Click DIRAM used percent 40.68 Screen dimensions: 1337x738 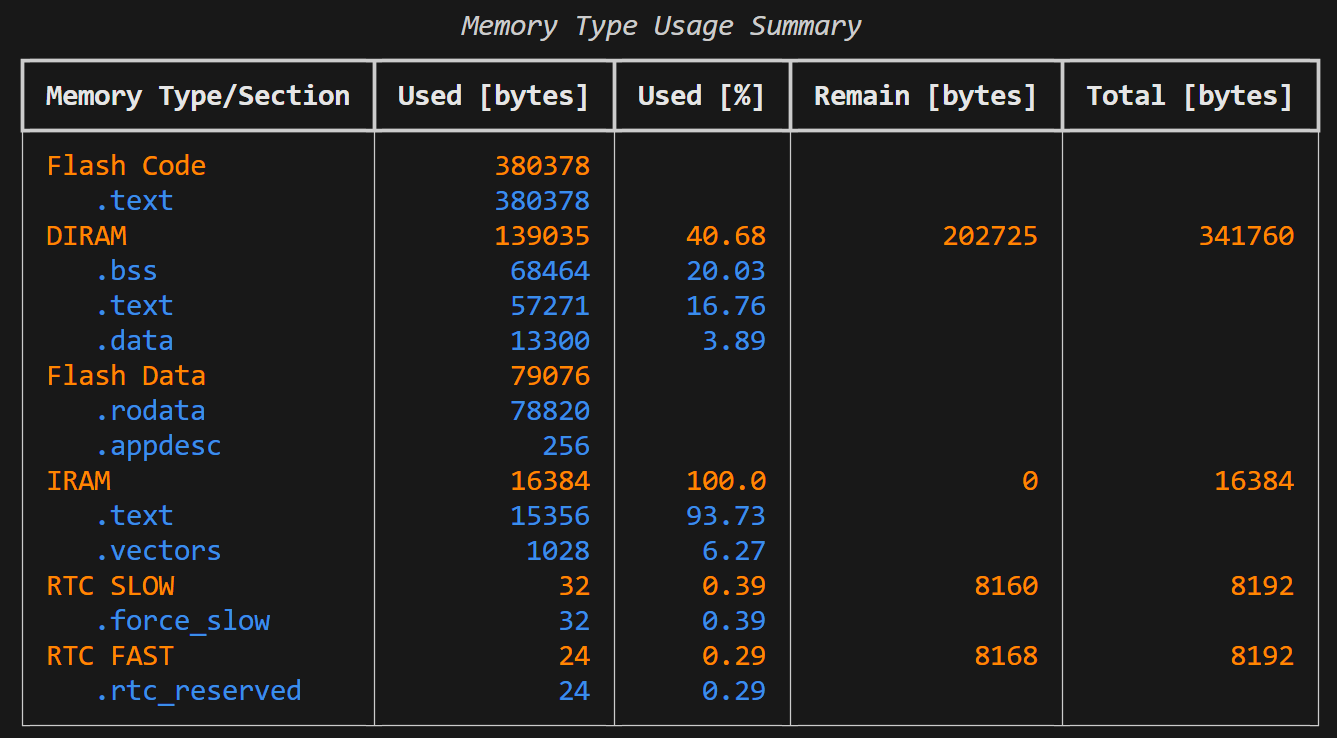726,236
